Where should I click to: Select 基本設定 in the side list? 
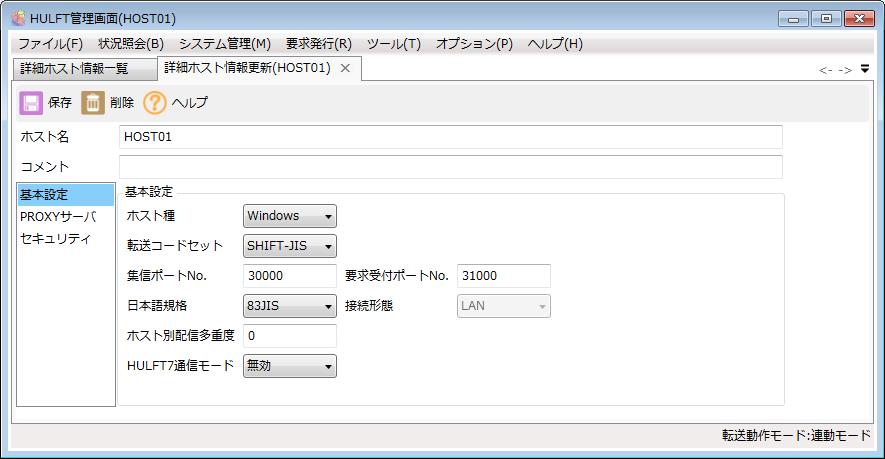65,195
